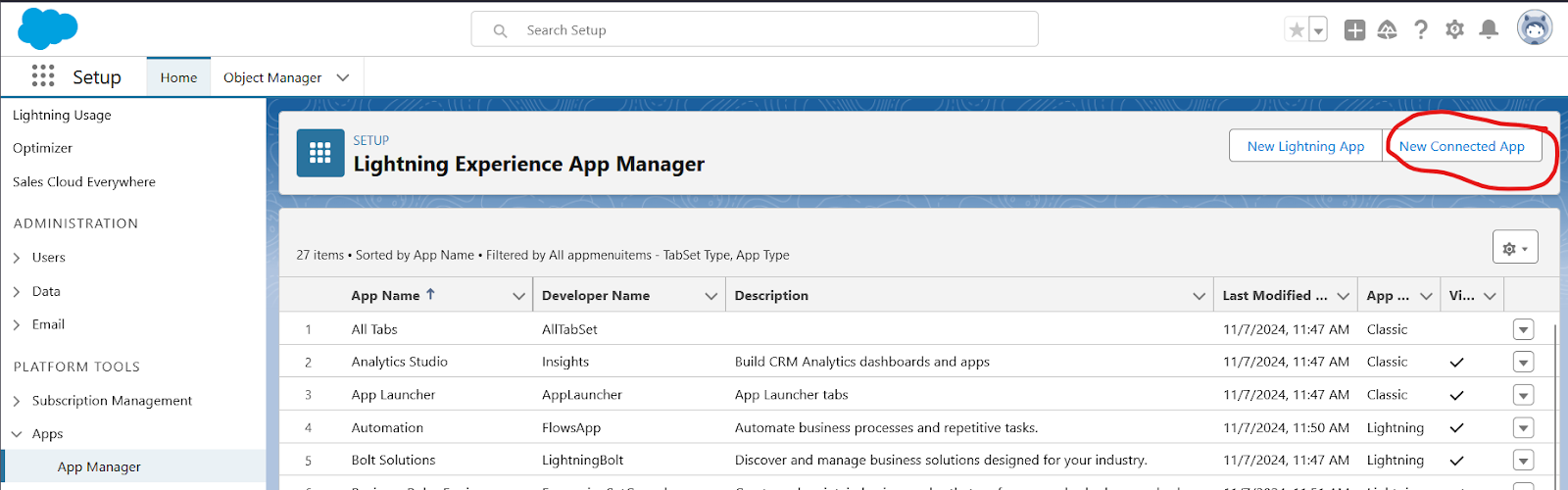Click the New Connected App button
The image size is (1568, 490).
1462,146
